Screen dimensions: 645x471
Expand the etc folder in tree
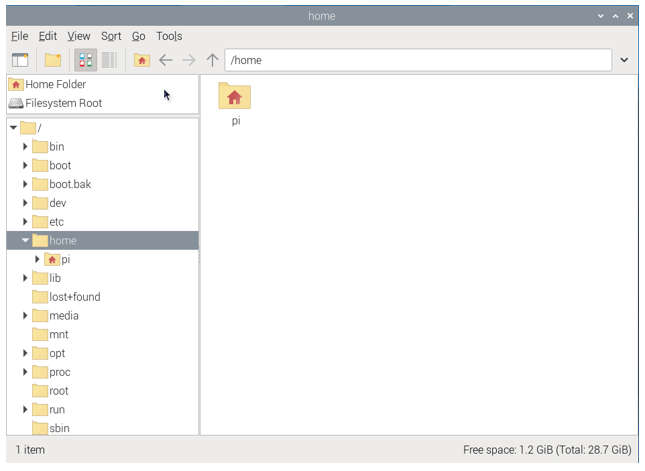[x=25, y=222]
